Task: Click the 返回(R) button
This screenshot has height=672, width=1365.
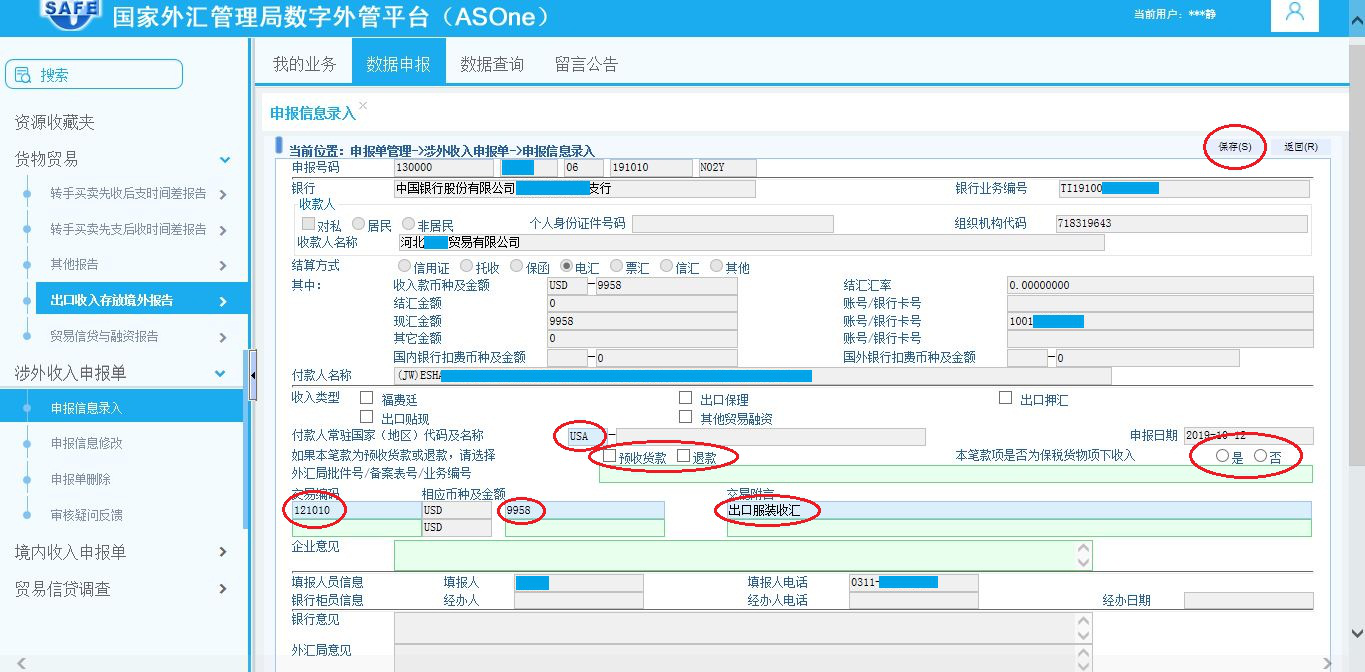Action: 1301,147
